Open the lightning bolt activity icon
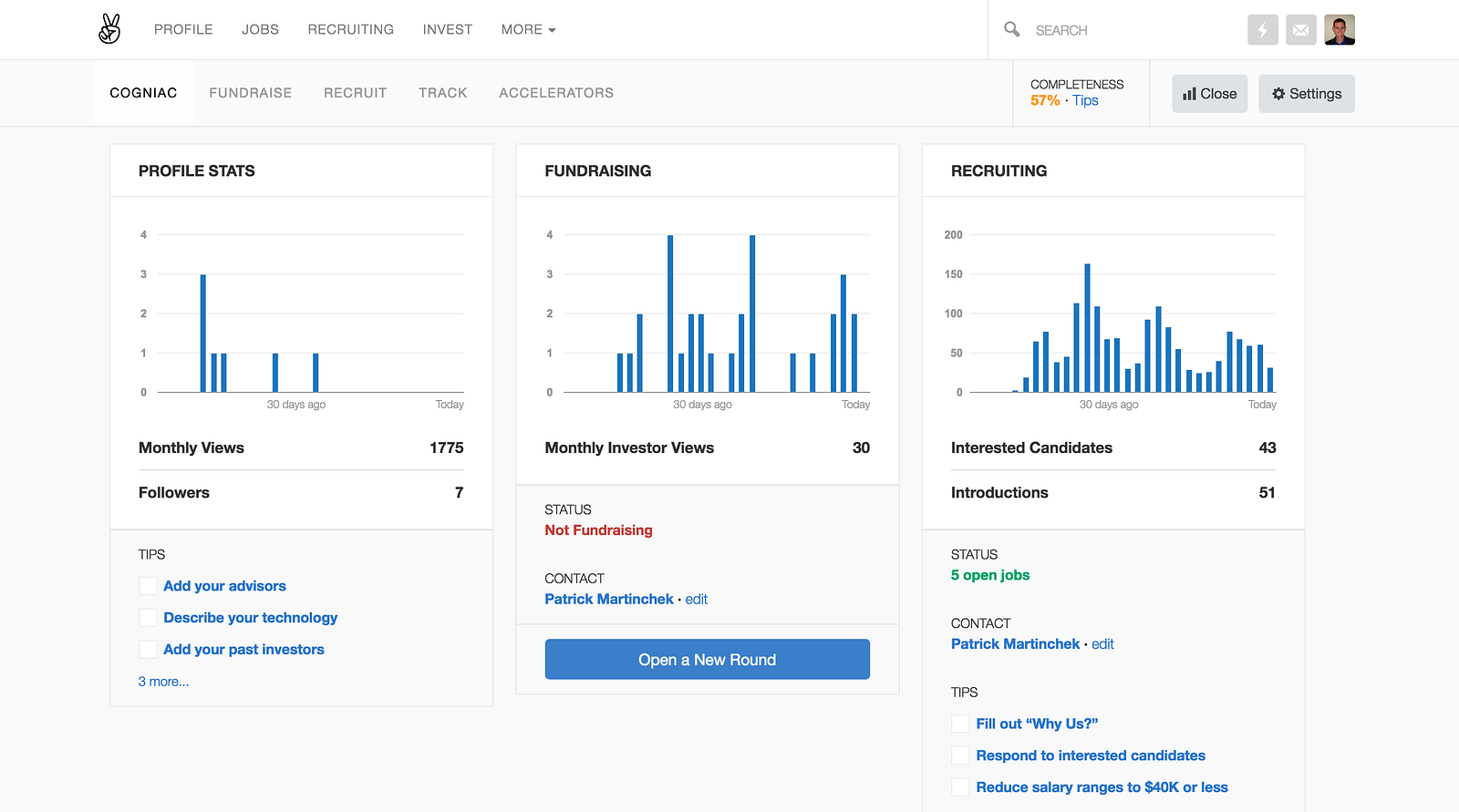 pyautogui.click(x=1263, y=30)
